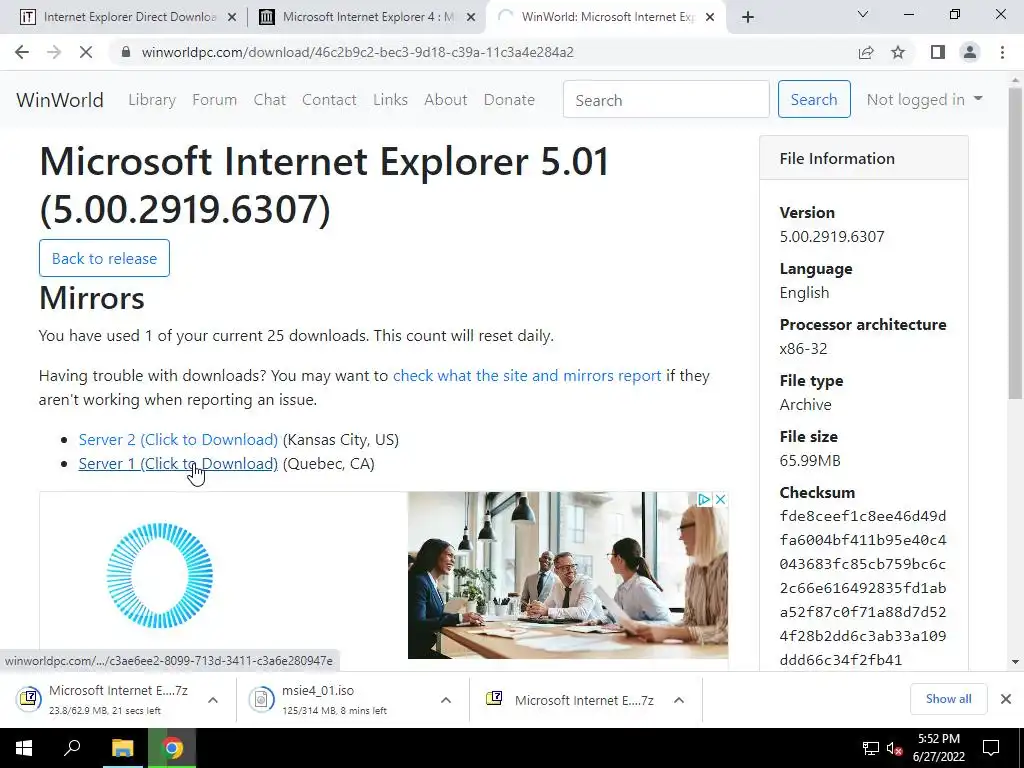Close the WinWorld tab
Image resolution: width=1024 pixels, height=768 pixels.
click(711, 18)
